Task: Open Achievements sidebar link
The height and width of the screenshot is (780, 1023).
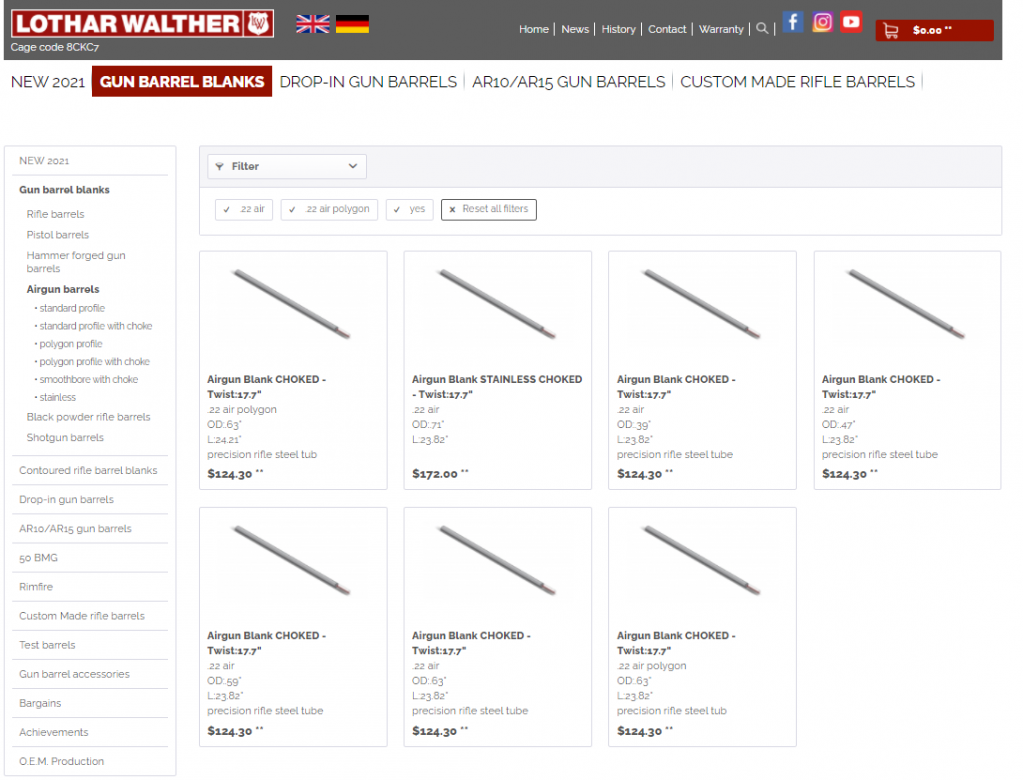Action: (x=53, y=732)
